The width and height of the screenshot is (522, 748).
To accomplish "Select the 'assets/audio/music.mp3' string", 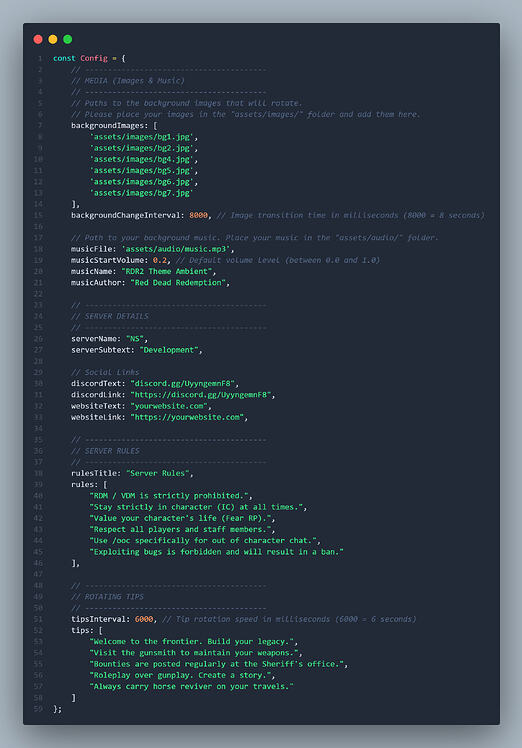I will click(175, 249).
